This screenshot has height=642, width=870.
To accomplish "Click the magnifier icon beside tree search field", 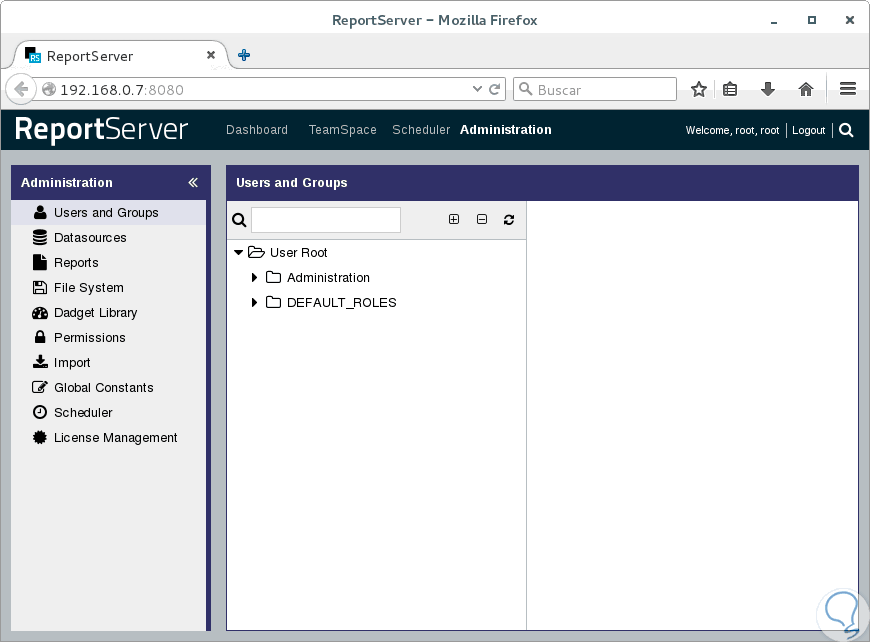I will tap(239, 220).
